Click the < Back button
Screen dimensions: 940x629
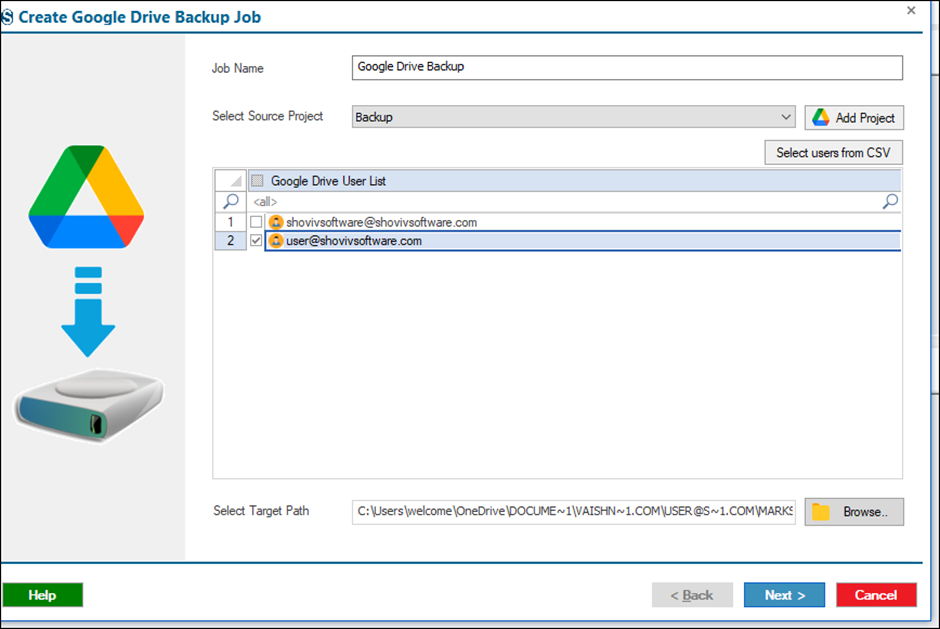pos(692,595)
